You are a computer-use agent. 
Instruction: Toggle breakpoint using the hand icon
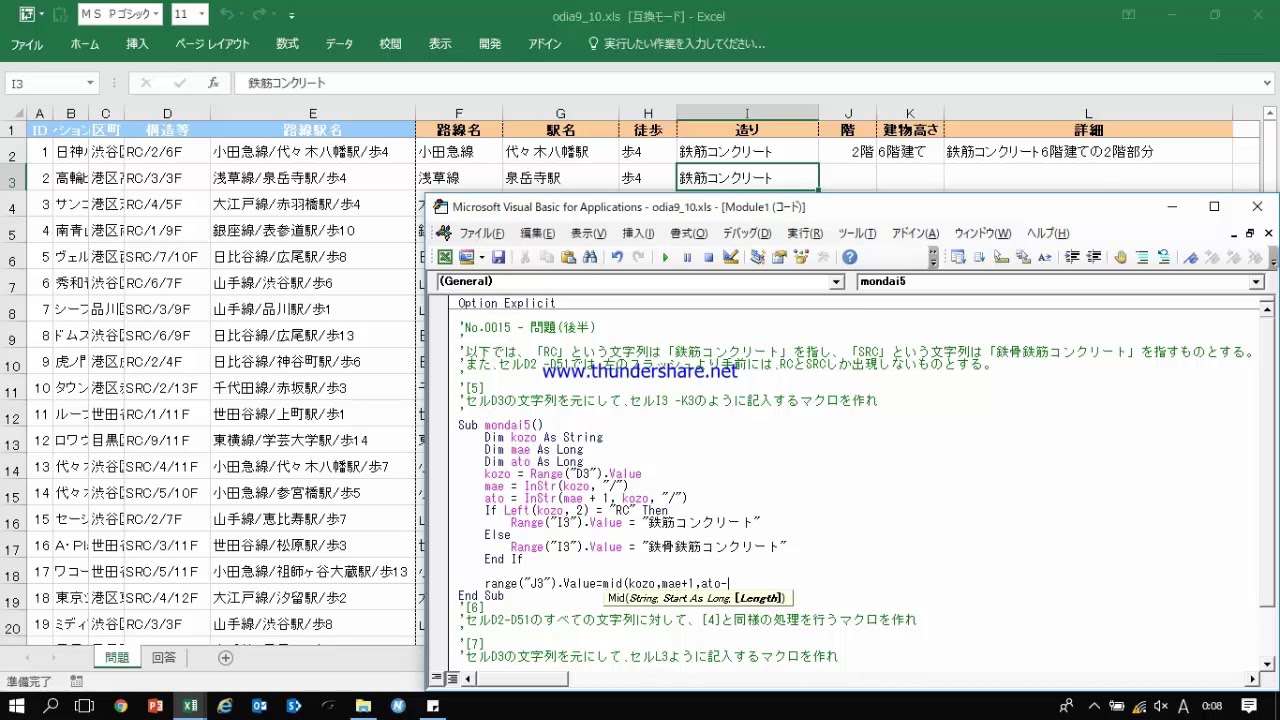click(1120, 257)
